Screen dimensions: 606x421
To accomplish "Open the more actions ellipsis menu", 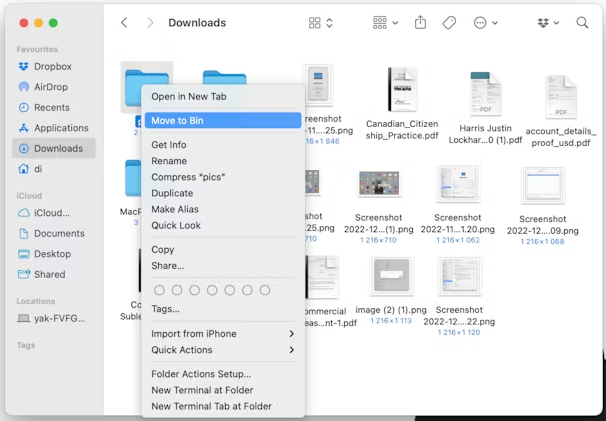I will point(485,22).
